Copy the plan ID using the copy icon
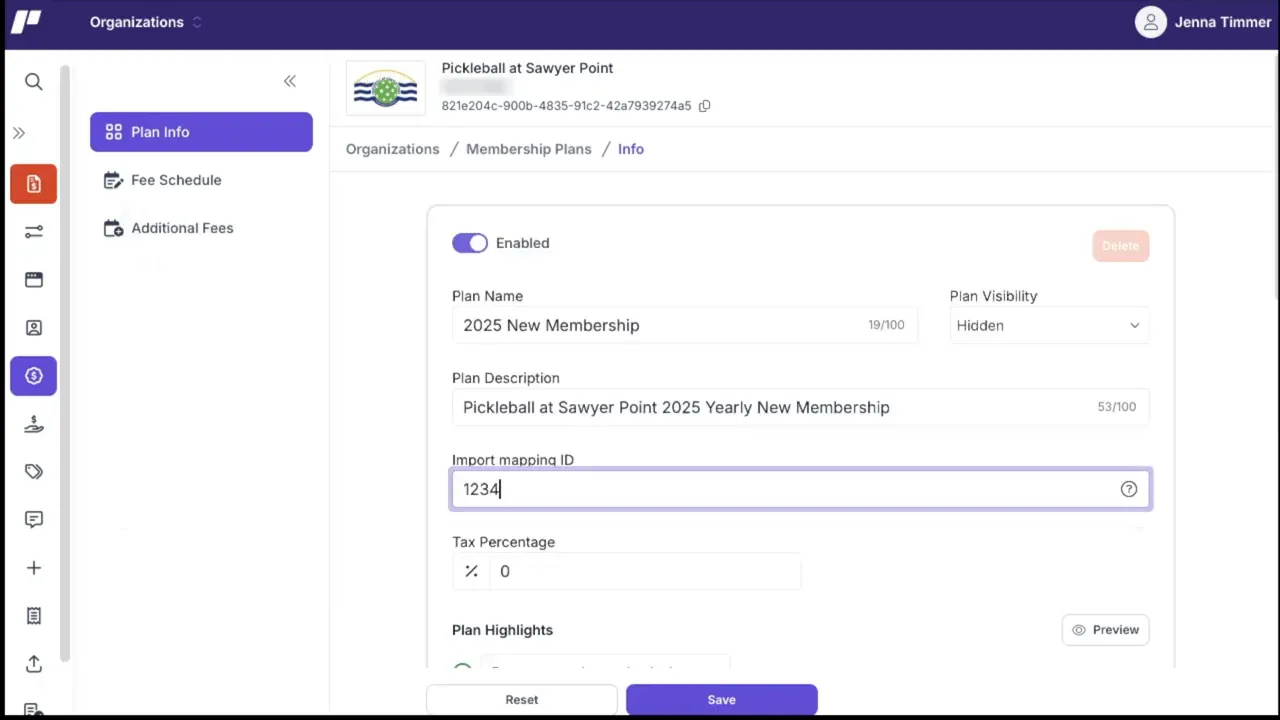The image size is (1280, 720). pyautogui.click(x=704, y=105)
